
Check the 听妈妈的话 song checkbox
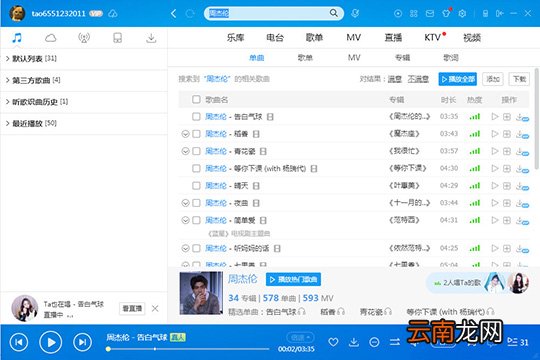click(196, 248)
